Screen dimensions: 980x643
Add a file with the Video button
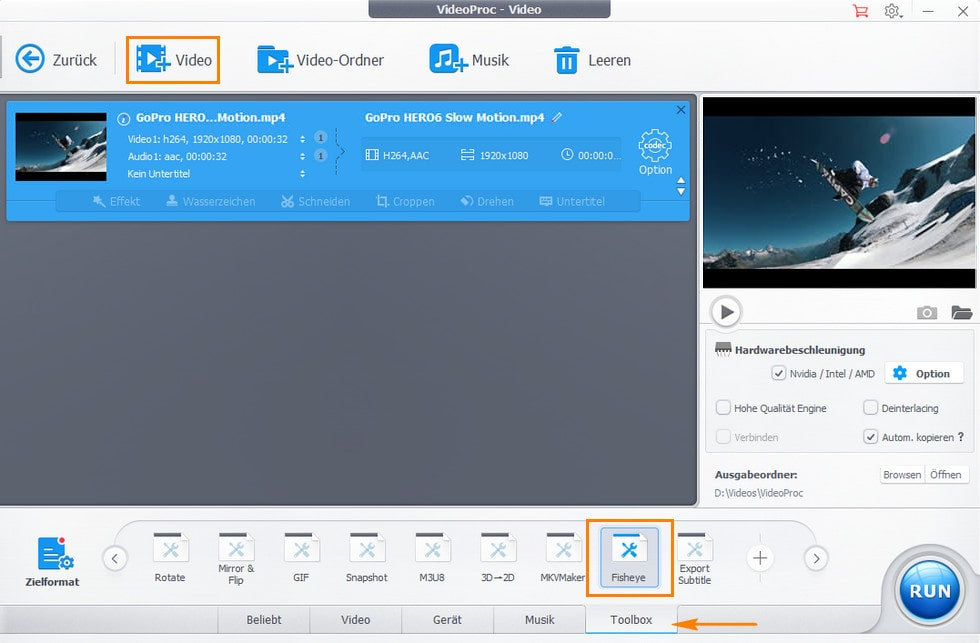click(173, 60)
